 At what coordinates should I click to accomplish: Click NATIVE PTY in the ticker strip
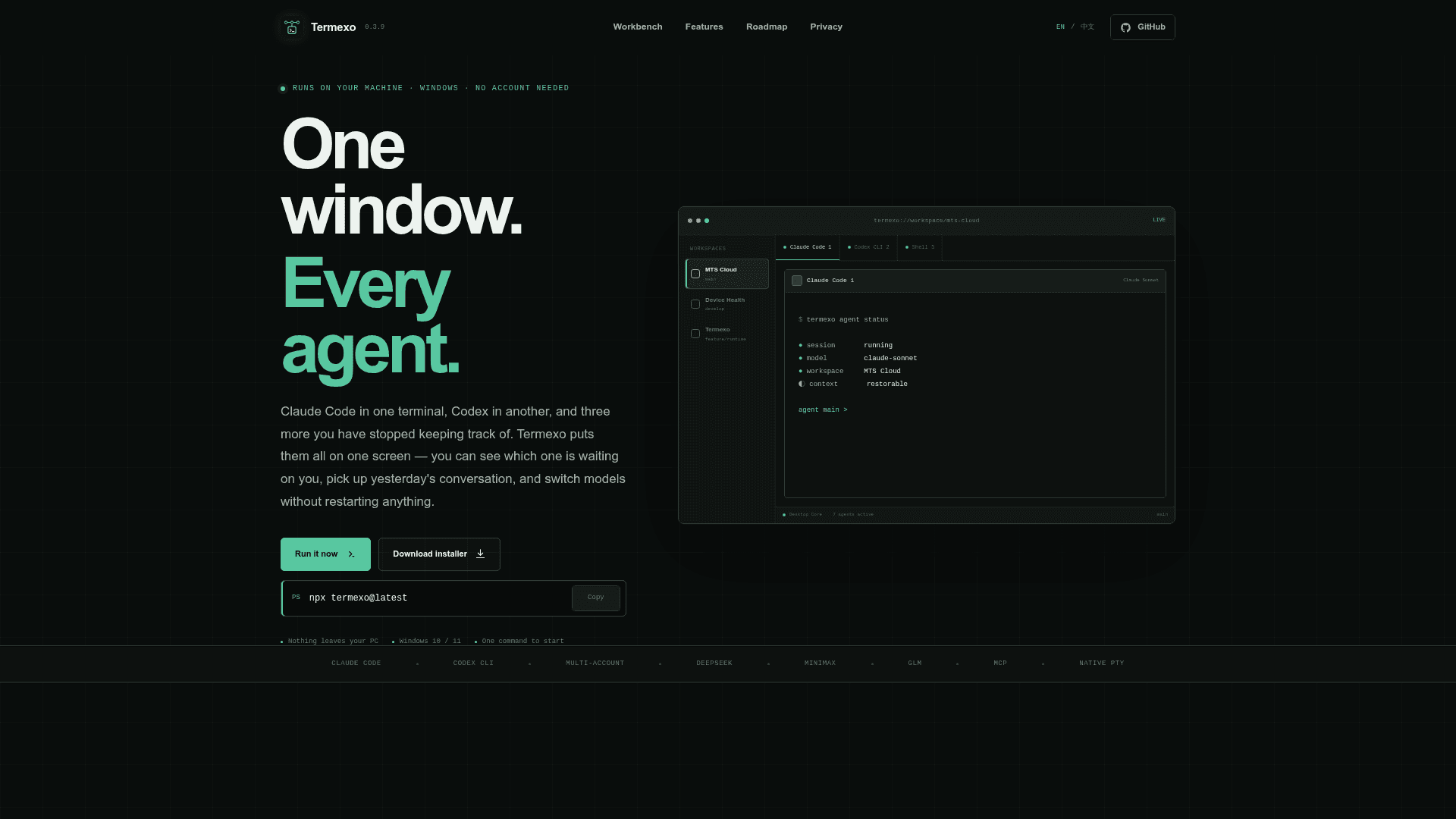(1102, 664)
